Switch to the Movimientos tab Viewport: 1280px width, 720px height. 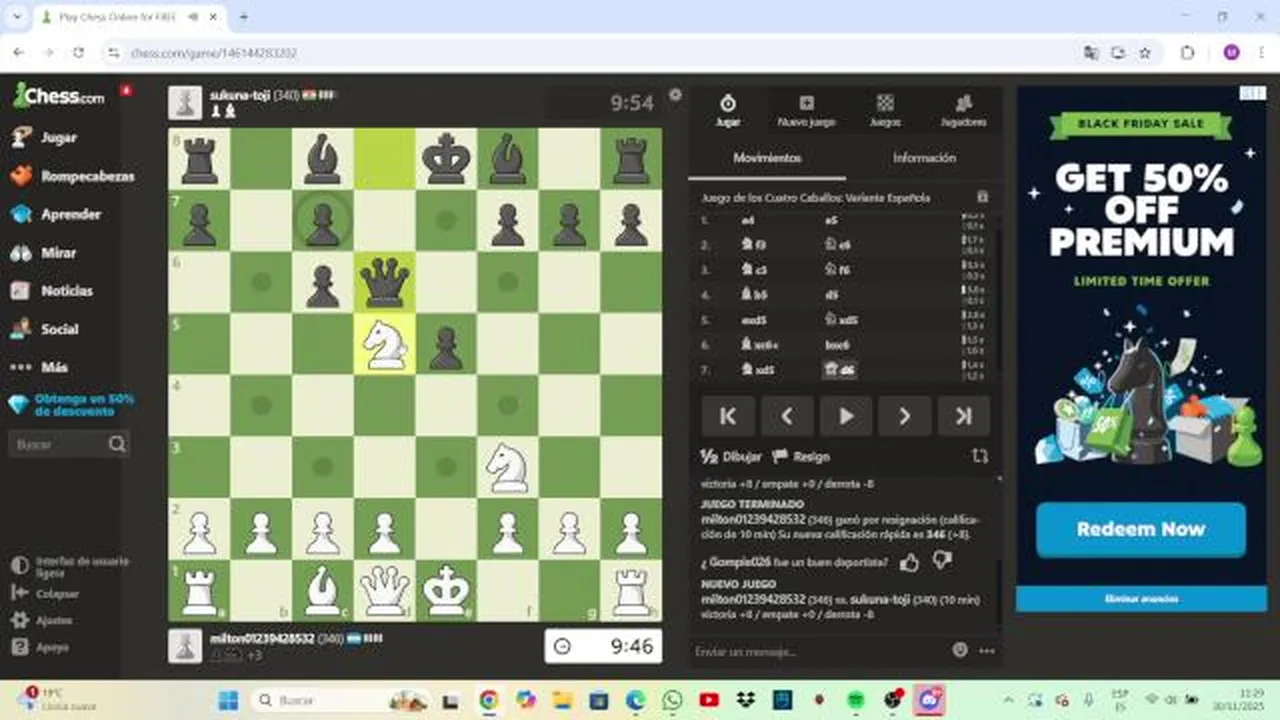767,158
